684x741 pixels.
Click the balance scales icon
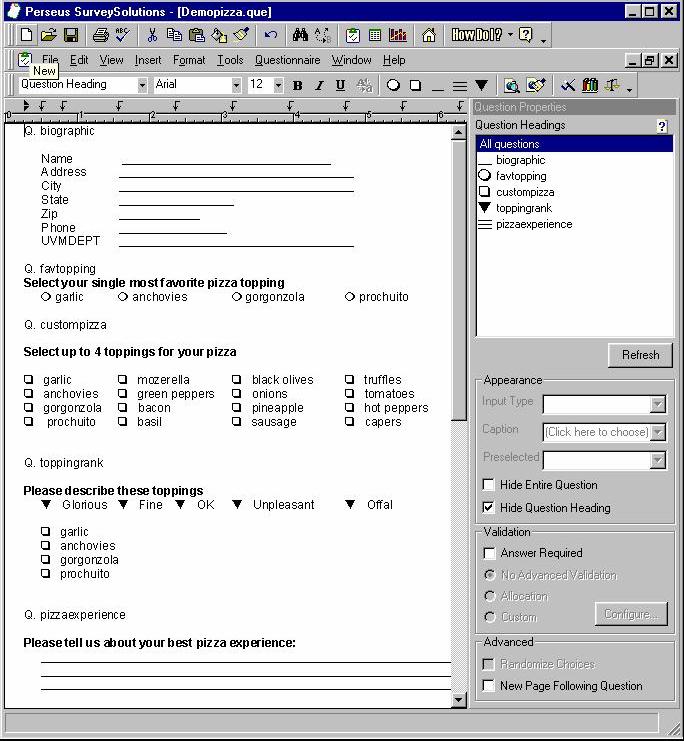tap(612, 86)
